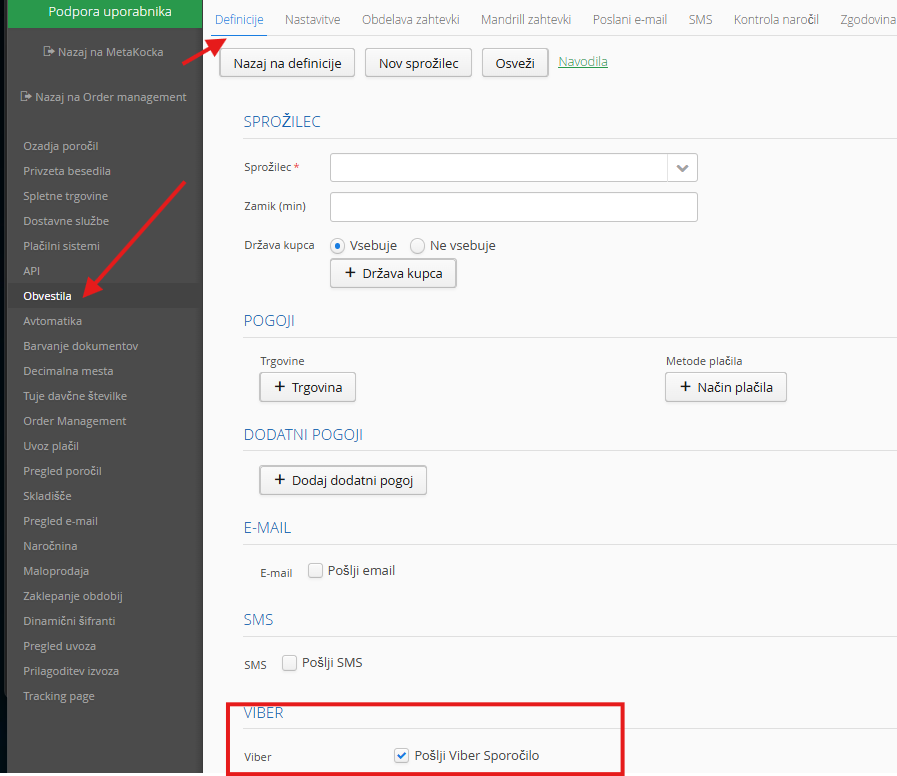Screen dimensions: 897x776
Task: Select Naročnina sidebar item
Action: (x=50, y=546)
